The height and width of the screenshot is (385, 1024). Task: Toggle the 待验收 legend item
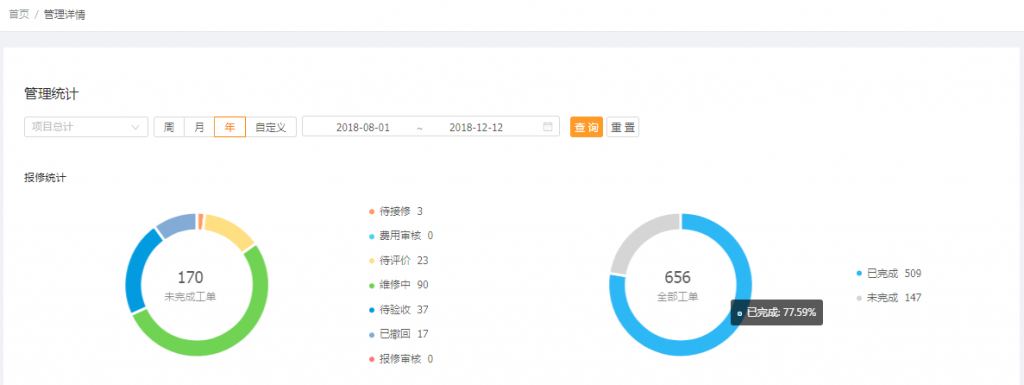tap(398, 309)
